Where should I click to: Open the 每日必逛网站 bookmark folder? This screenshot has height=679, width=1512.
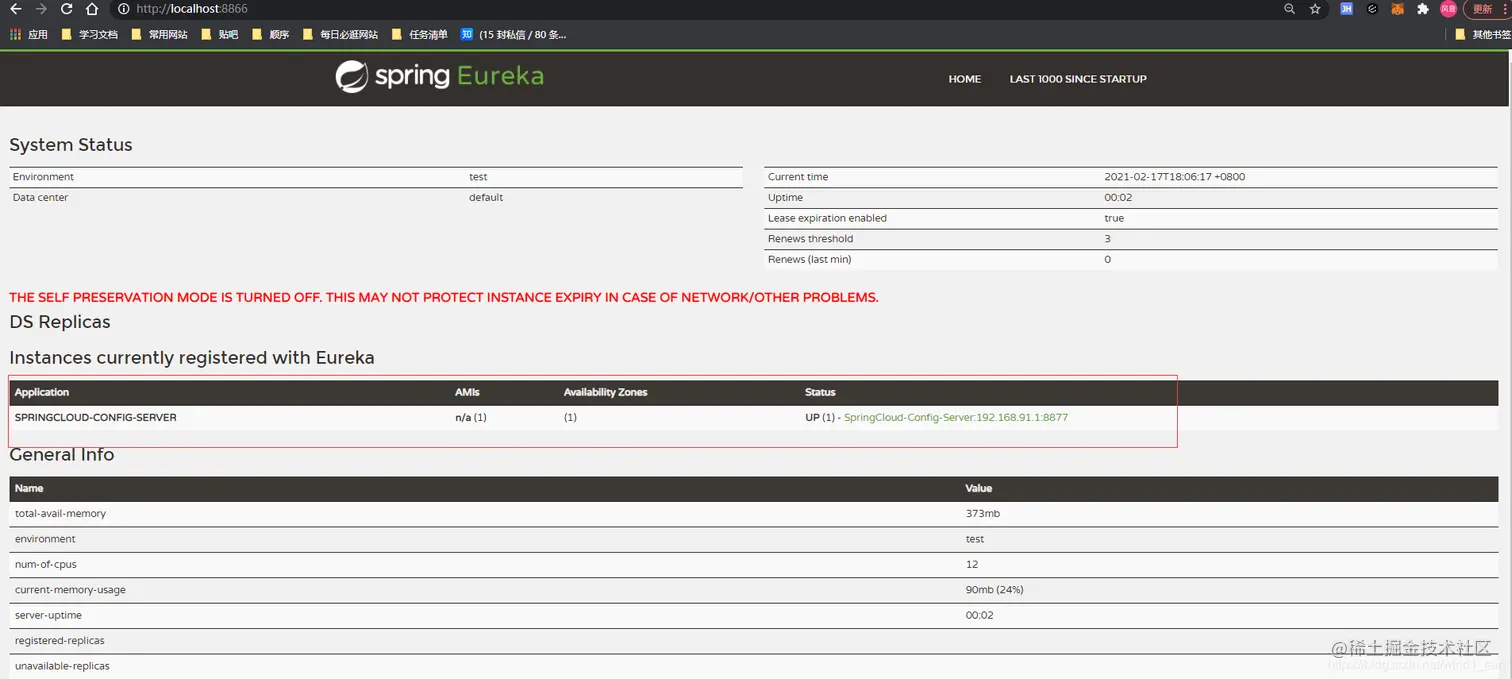pos(341,34)
